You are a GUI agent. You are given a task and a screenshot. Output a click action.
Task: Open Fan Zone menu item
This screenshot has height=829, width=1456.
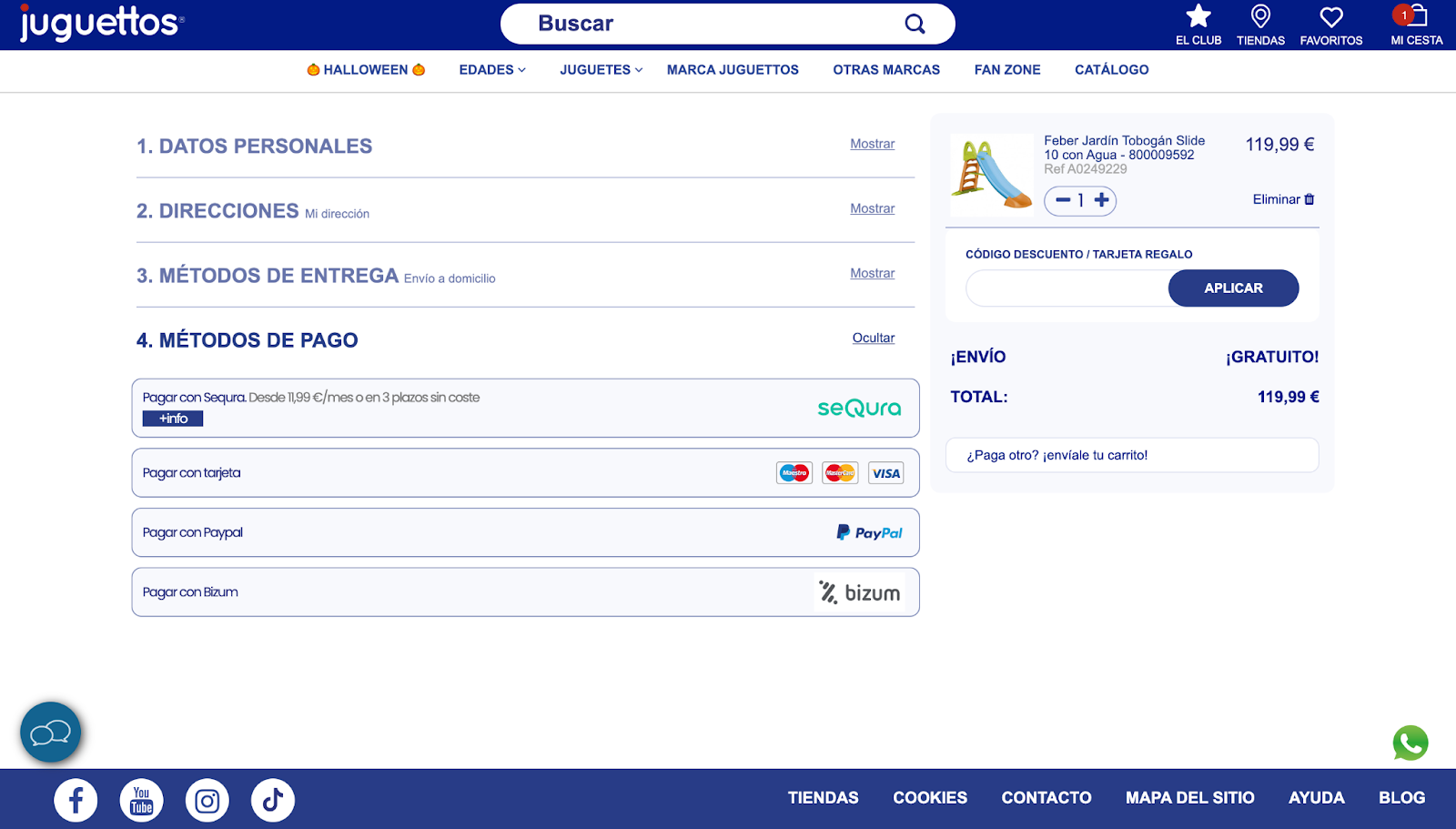pos(1007,69)
